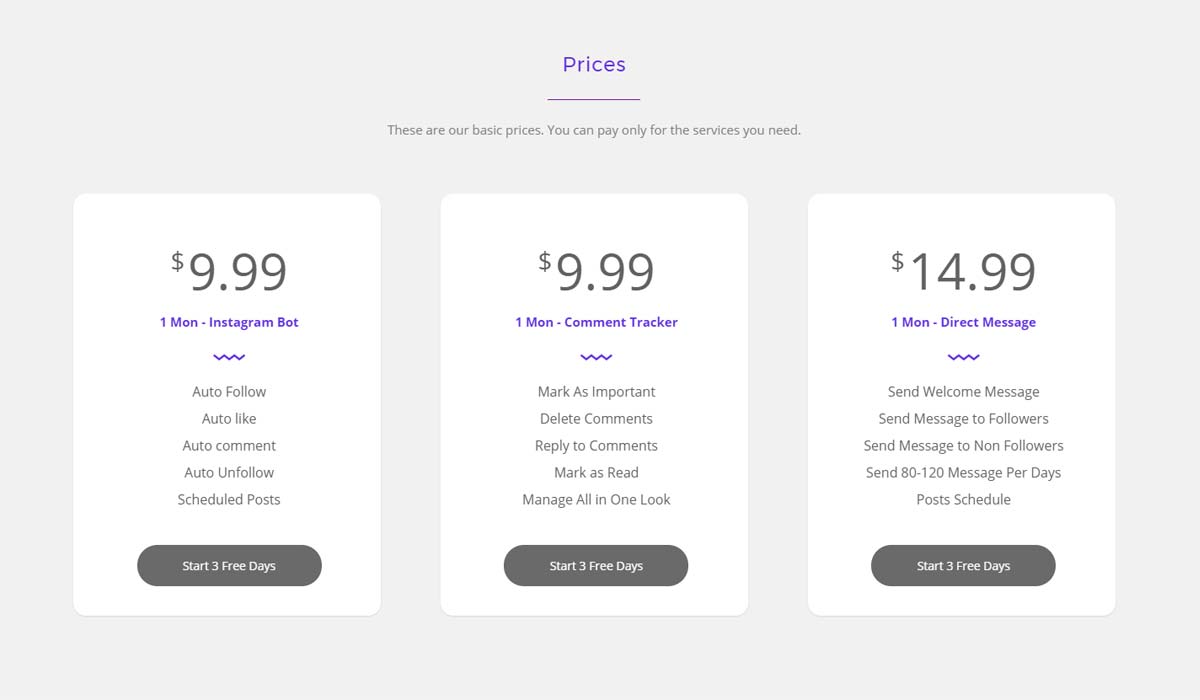Viewport: 1200px width, 700px height.
Task: Click the Prices section heading
Action: click(594, 64)
